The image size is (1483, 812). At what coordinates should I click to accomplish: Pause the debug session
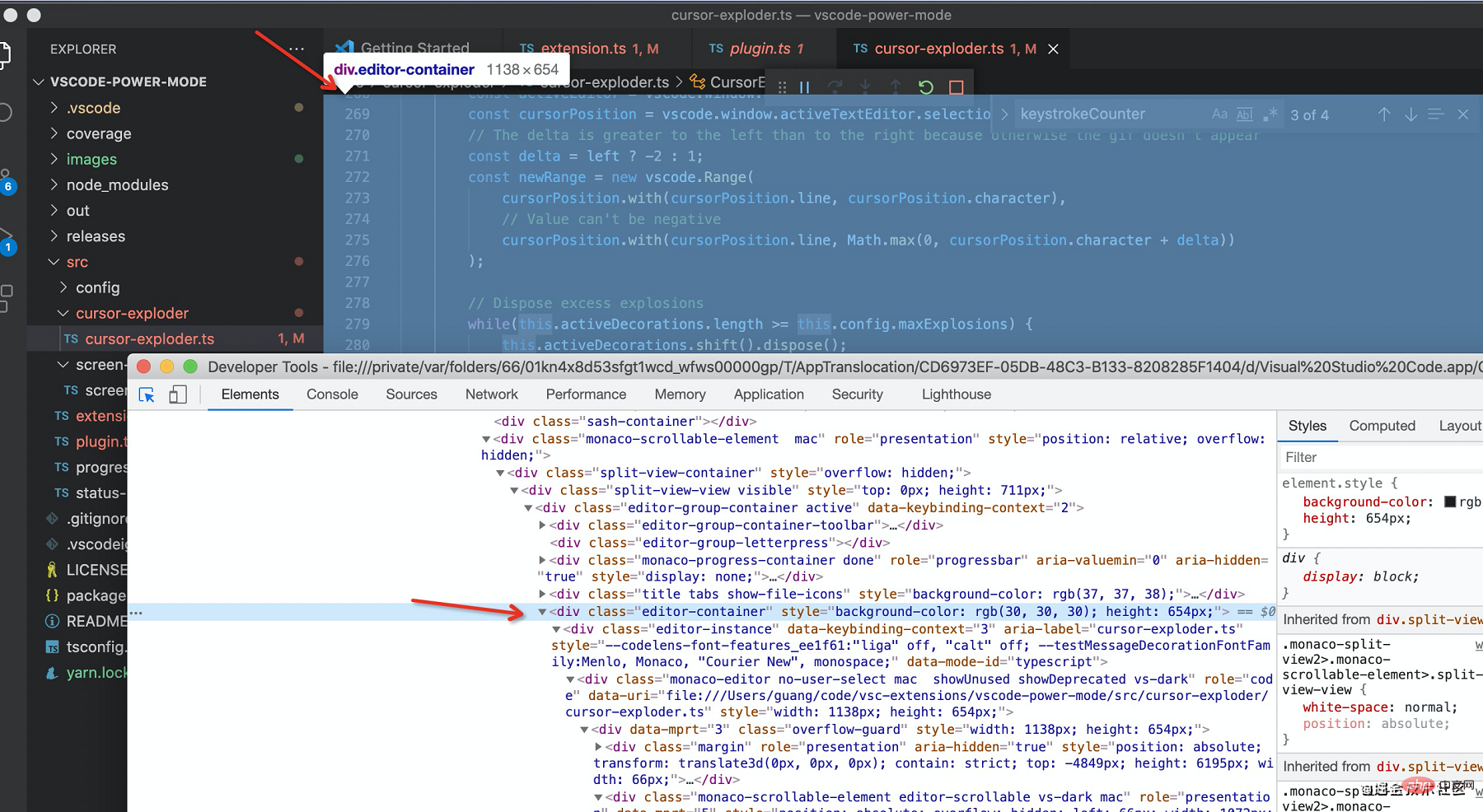(805, 87)
